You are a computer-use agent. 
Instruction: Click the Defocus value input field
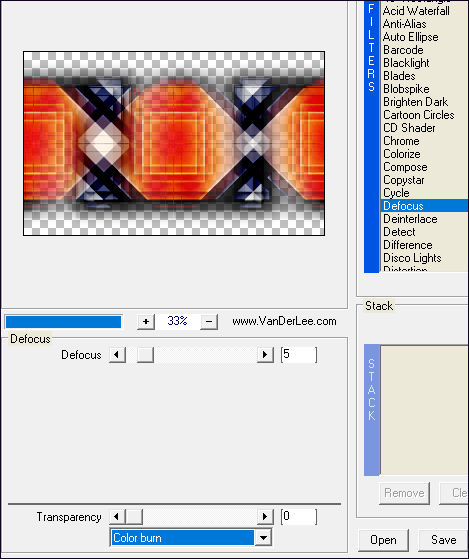click(x=299, y=355)
